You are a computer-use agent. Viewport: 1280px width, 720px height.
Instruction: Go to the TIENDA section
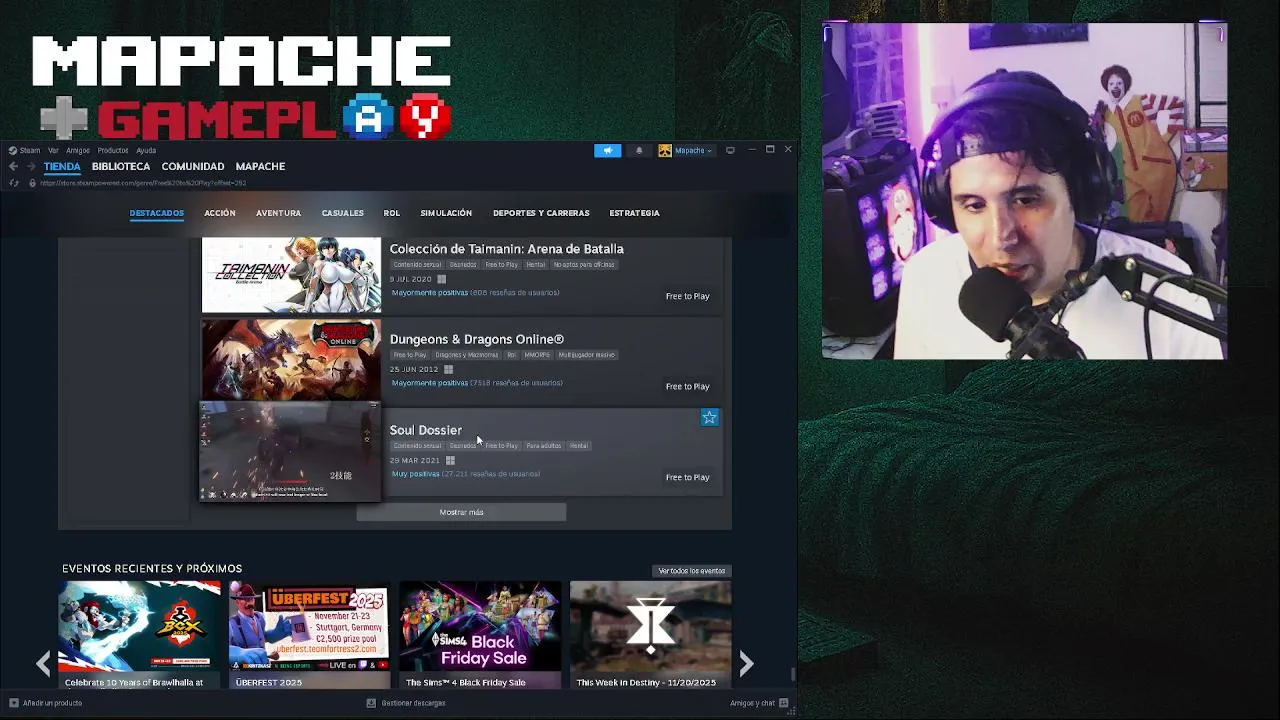[x=62, y=166]
